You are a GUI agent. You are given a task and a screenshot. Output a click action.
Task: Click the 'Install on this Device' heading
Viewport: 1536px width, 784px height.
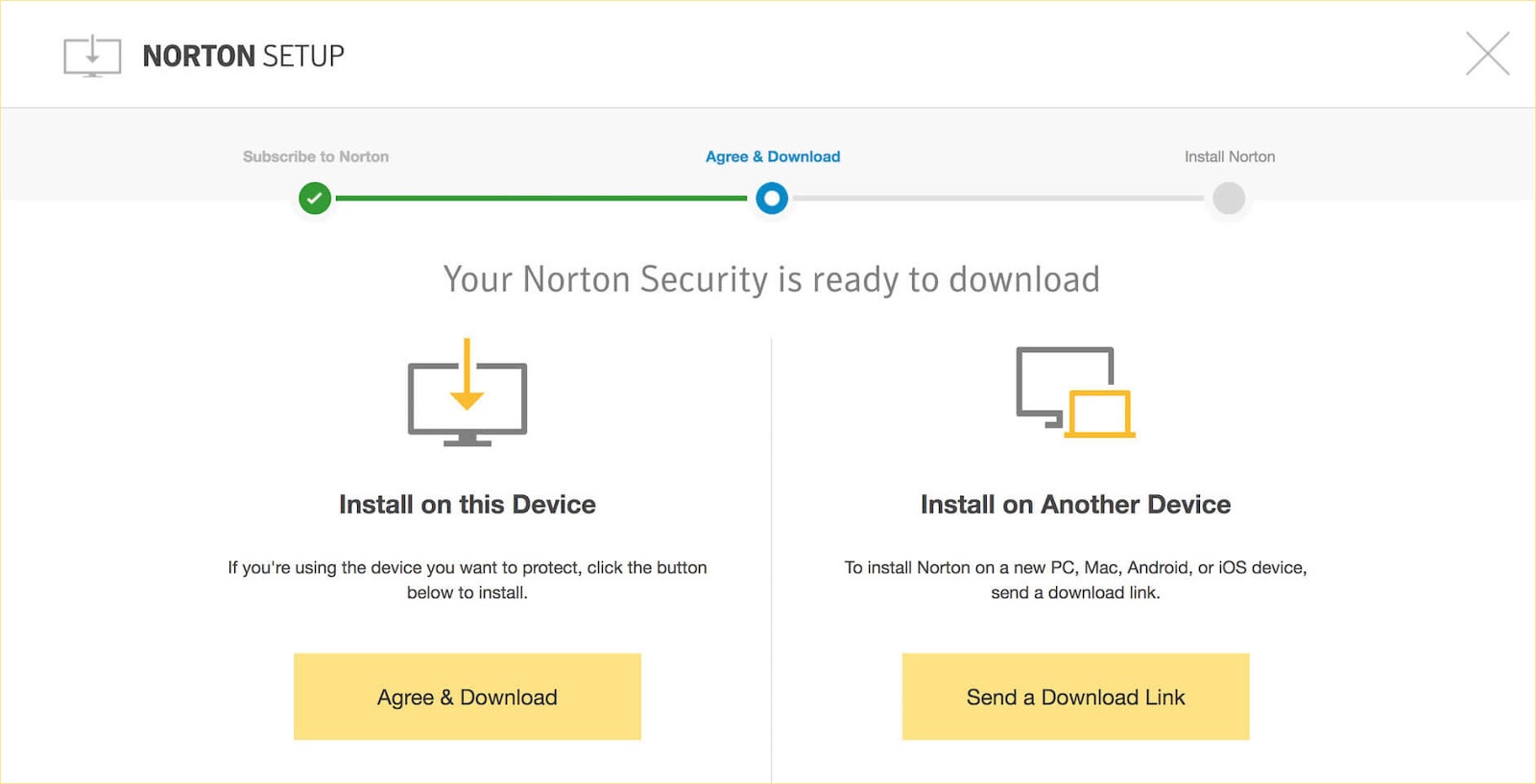pyautogui.click(x=468, y=505)
